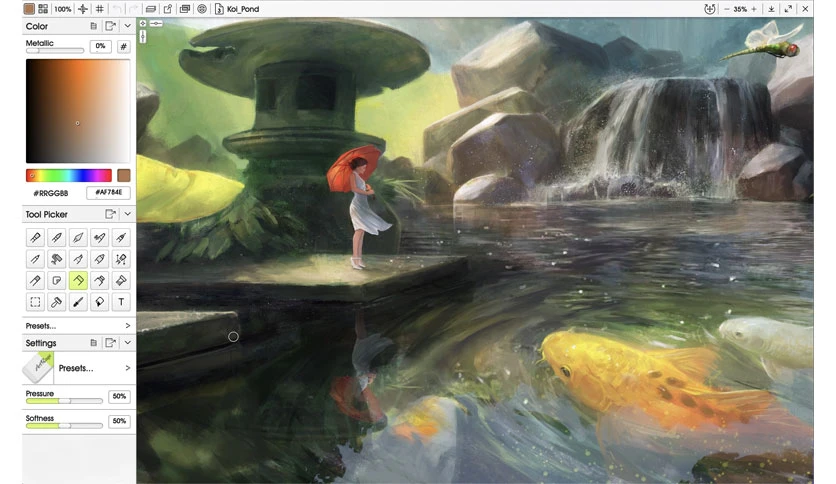Image resolution: width=836 pixels, height=484 pixels.
Task: Select the dashed-square Selection tool
Action: point(35,302)
